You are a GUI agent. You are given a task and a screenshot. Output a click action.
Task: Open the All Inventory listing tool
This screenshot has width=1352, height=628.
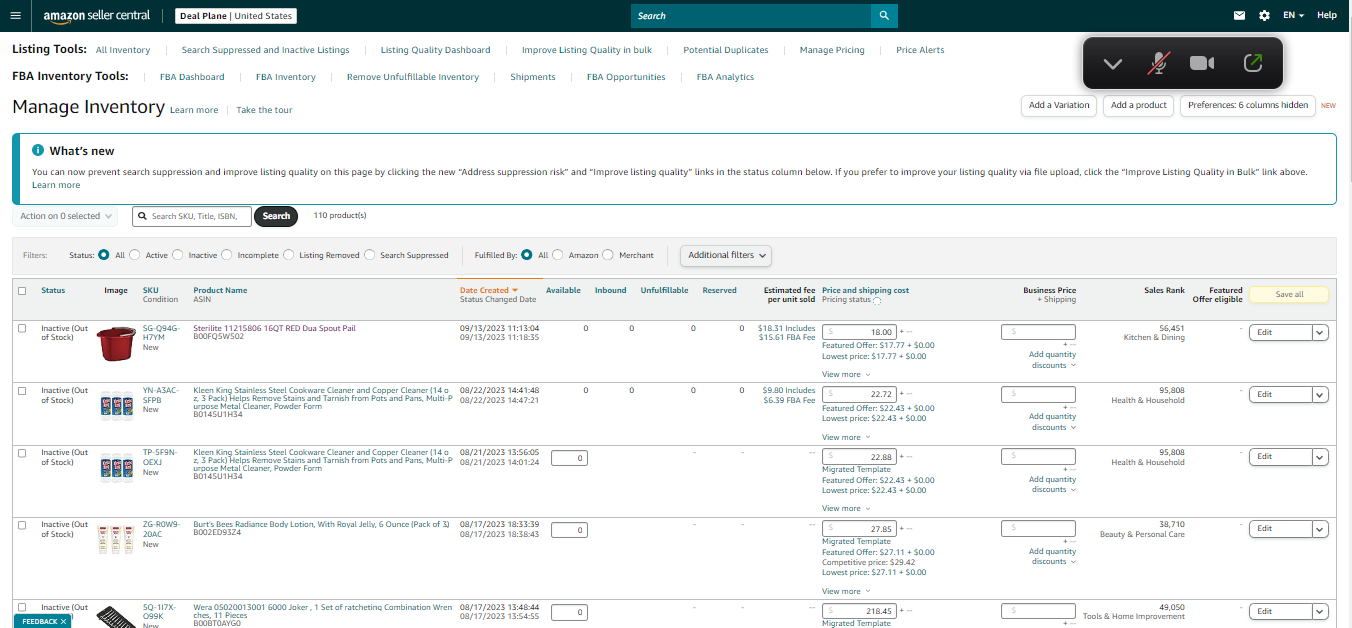[x=123, y=50]
